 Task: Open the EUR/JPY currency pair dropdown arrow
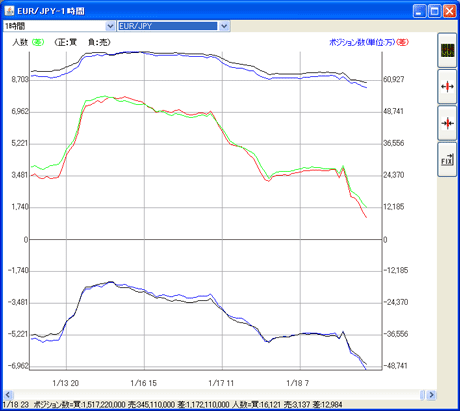pos(224,26)
